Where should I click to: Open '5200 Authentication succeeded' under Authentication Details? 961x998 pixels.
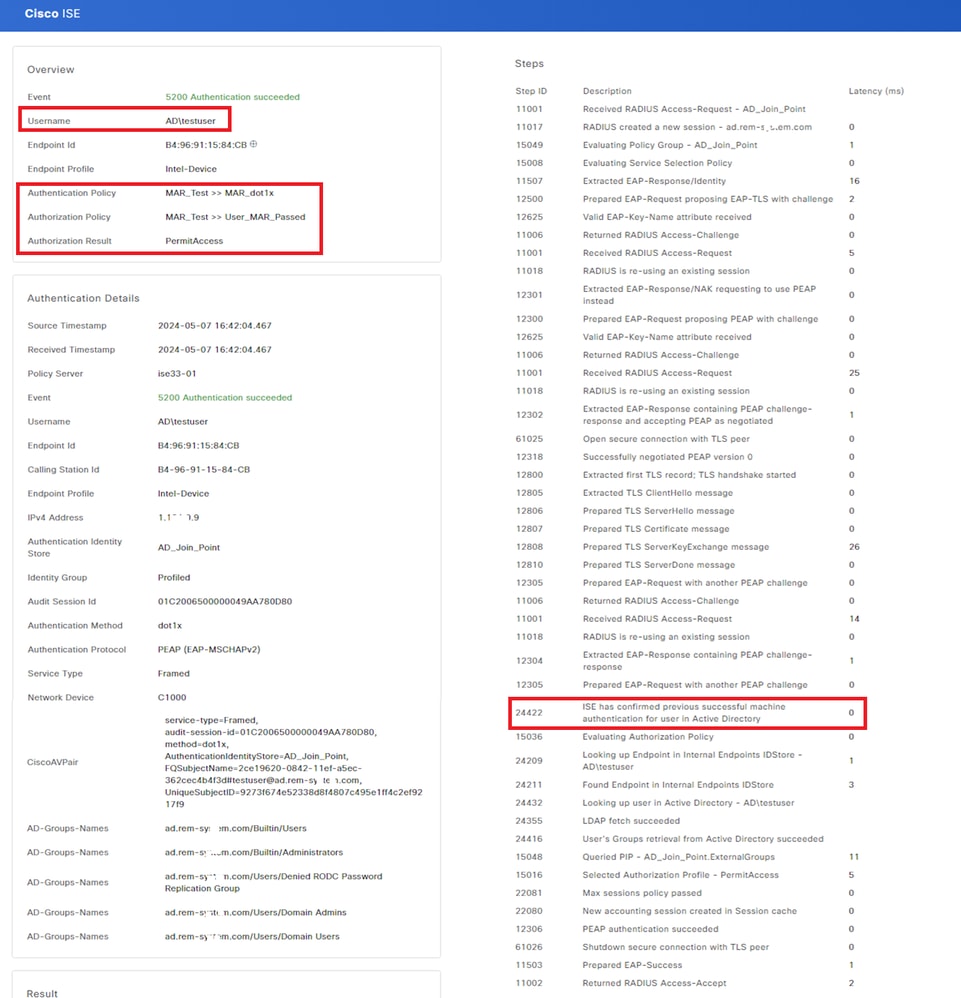coord(225,397)
